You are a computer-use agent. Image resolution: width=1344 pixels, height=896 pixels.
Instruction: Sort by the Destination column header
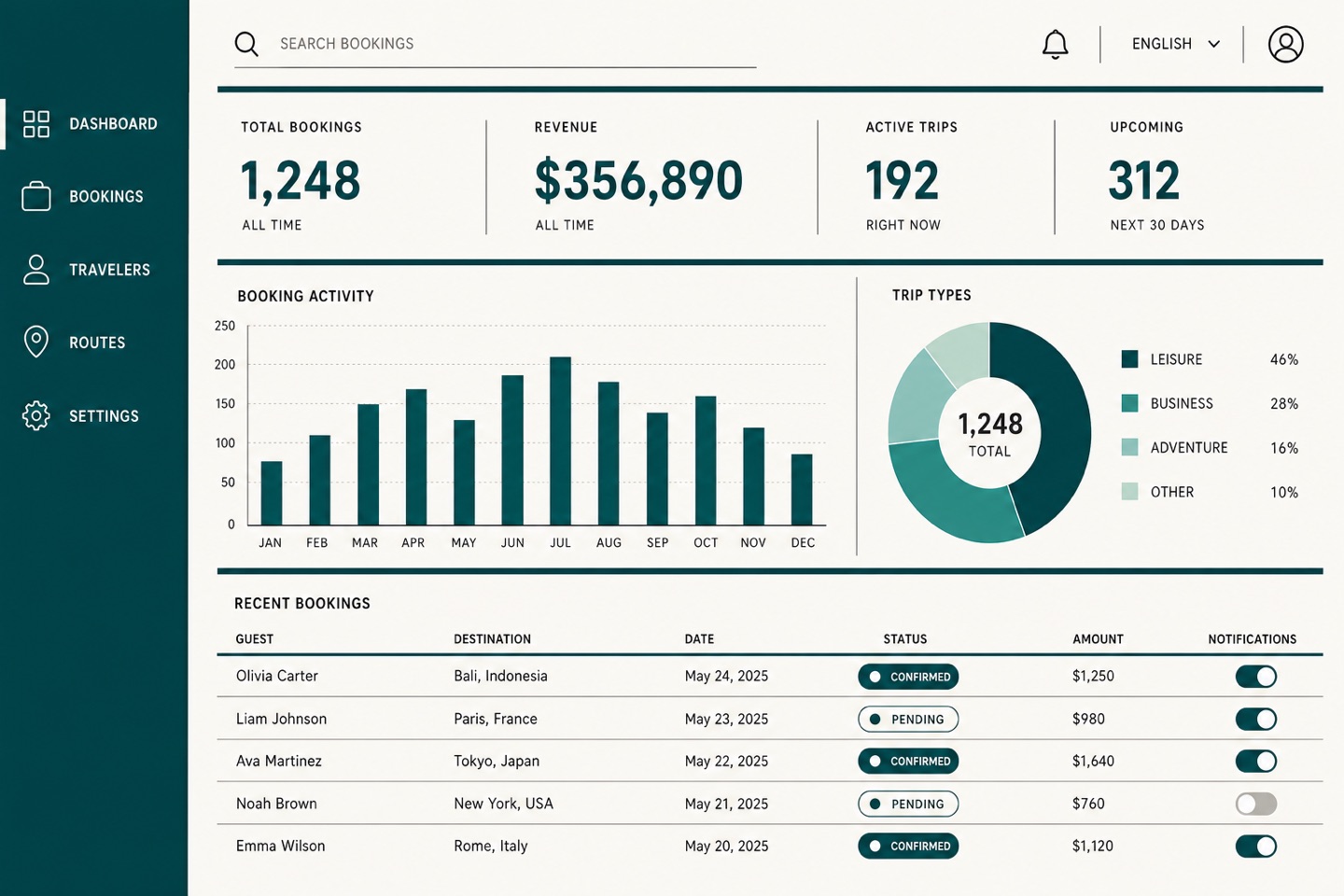point(492,639)
